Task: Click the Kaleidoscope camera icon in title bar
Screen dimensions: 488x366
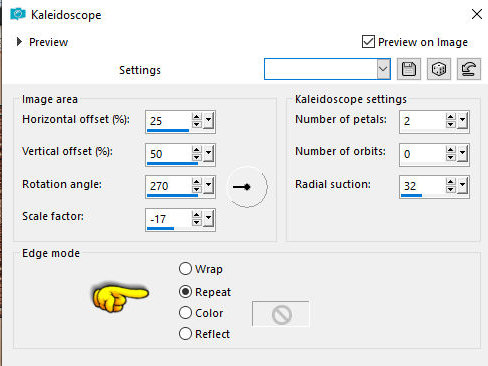Action: pyautogui.click(x=18, y=14)
